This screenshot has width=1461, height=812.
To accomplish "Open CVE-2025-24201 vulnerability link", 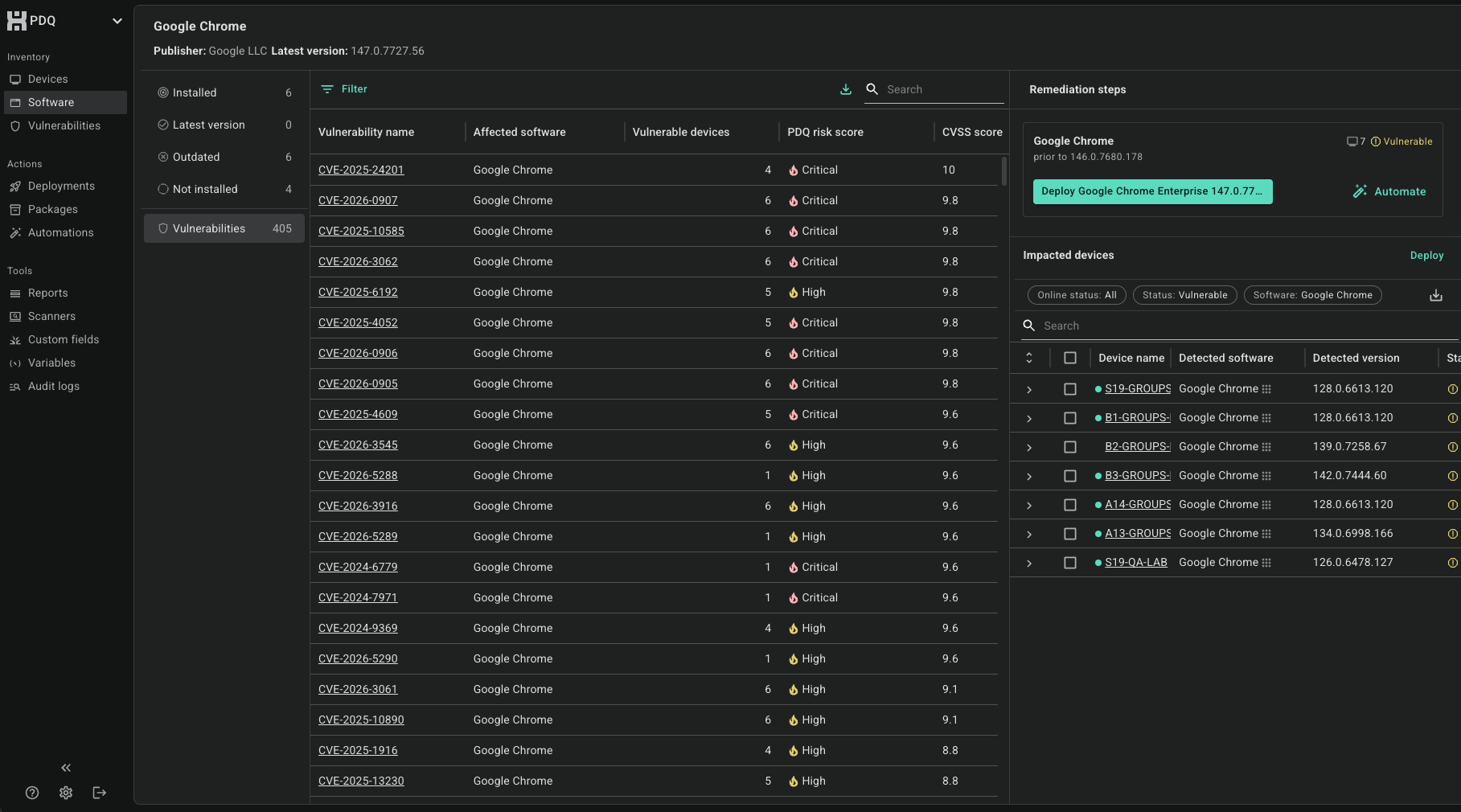I will tap(361, 170).
